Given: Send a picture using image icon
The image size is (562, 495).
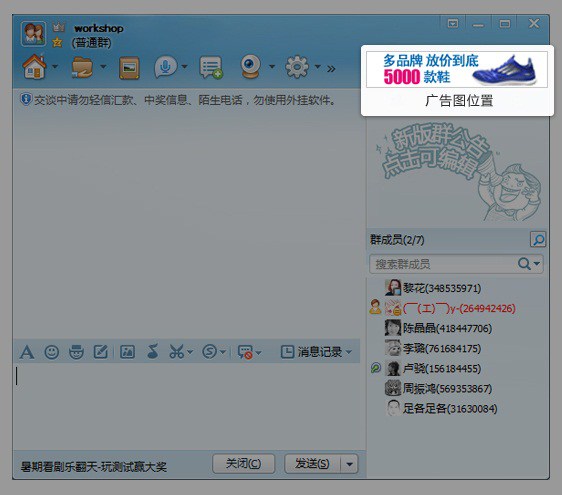Looking at the screenshot, I should coord(128,352).
